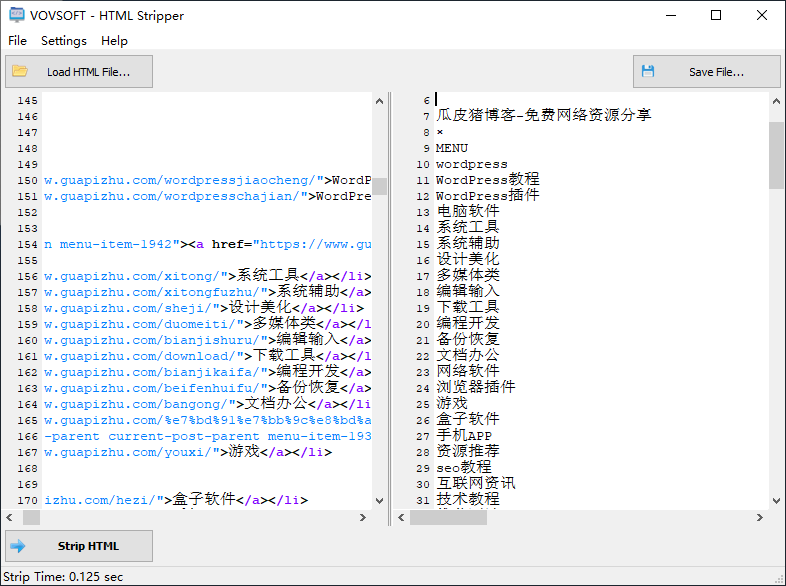Click the VOVSOFT app icon in title bar
Viewport: 786px width, 586px height.
[16, 15]
